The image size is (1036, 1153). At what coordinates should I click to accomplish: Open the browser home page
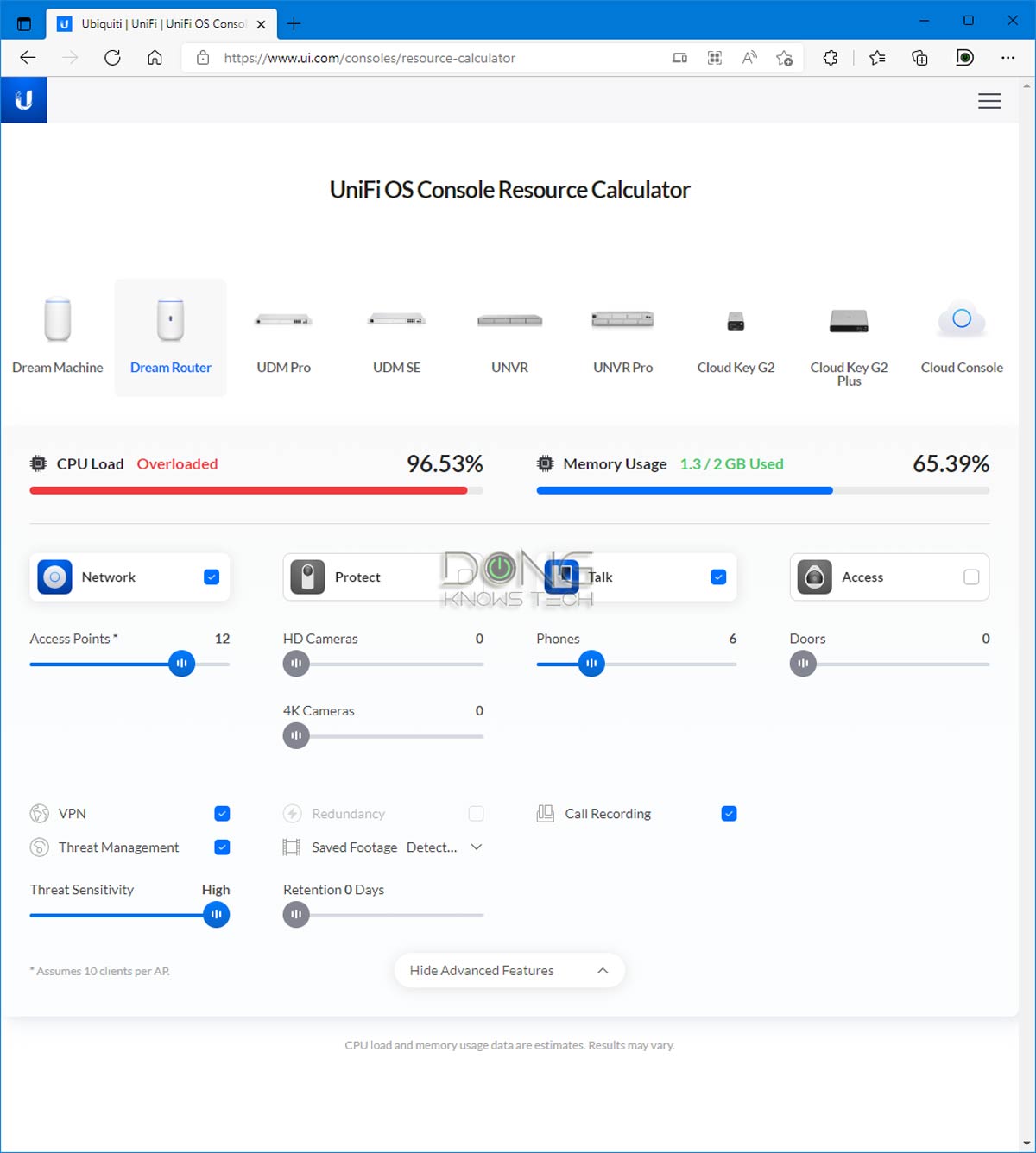155,58
